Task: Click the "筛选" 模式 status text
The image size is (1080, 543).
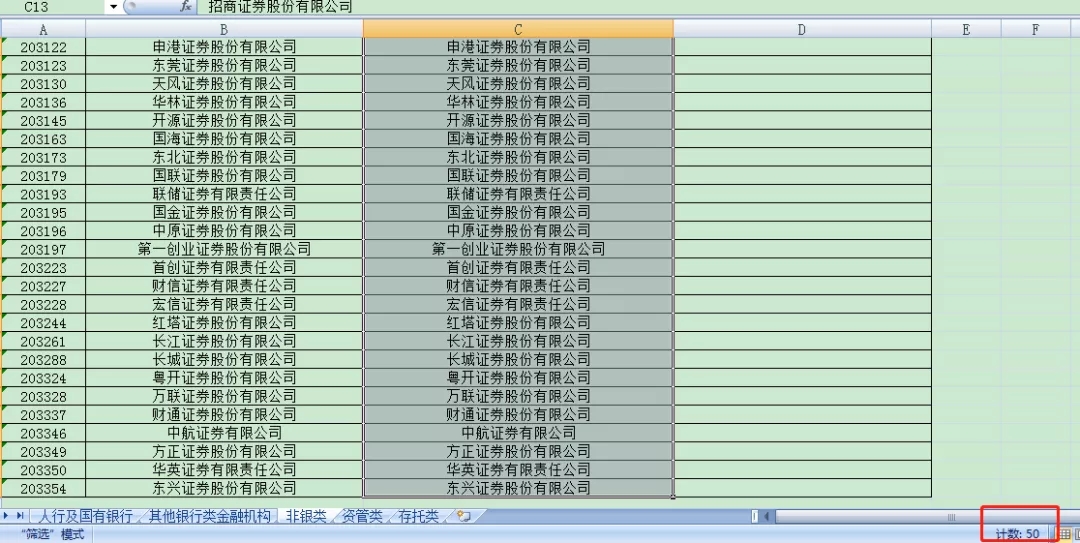Action: point(52,534)
